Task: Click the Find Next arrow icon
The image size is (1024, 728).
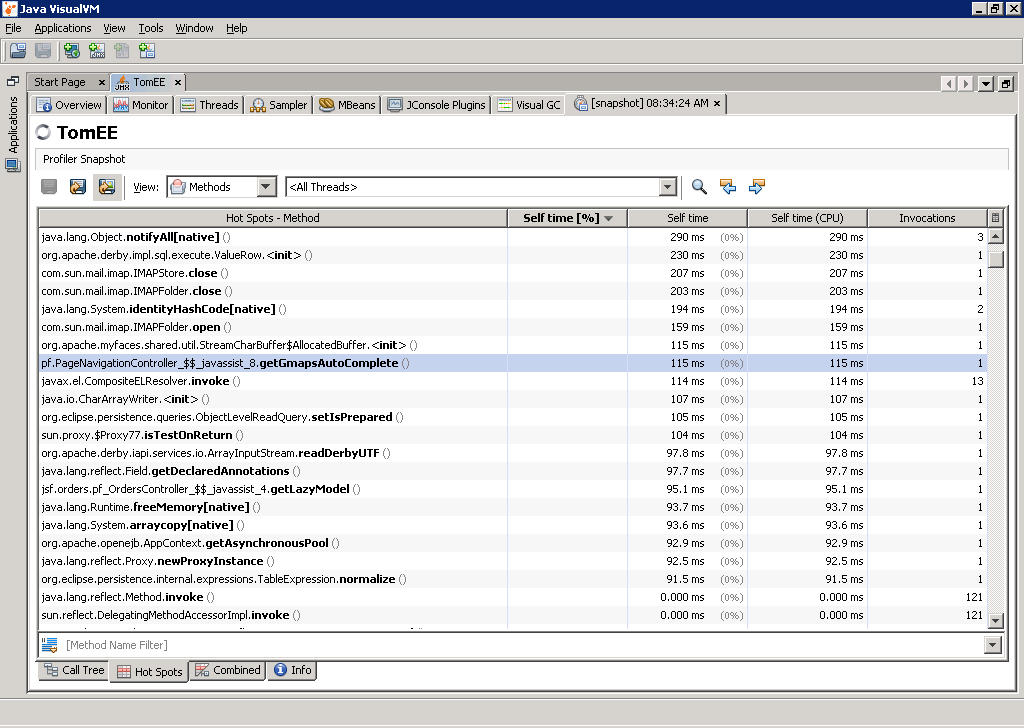Action: click(756, 187)
